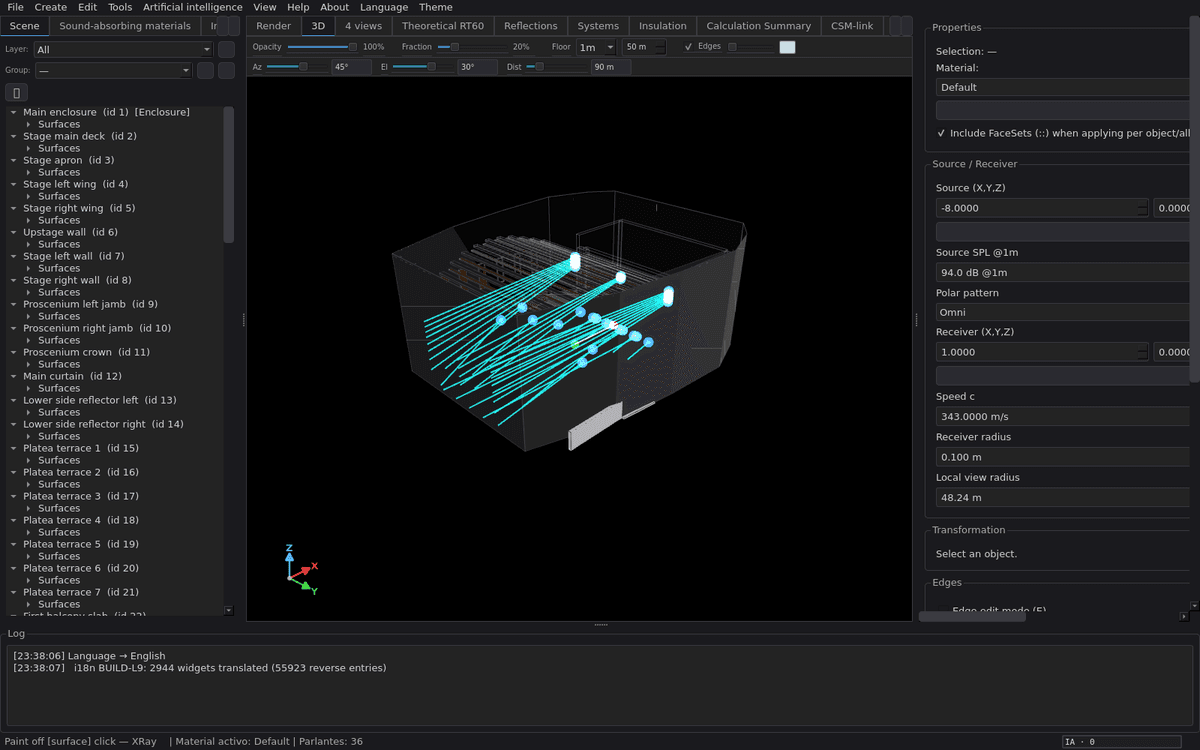Click the unlabeled button beside the Layer dropdown
This screenshot has width=1200, height=750.
coord(227,49)
